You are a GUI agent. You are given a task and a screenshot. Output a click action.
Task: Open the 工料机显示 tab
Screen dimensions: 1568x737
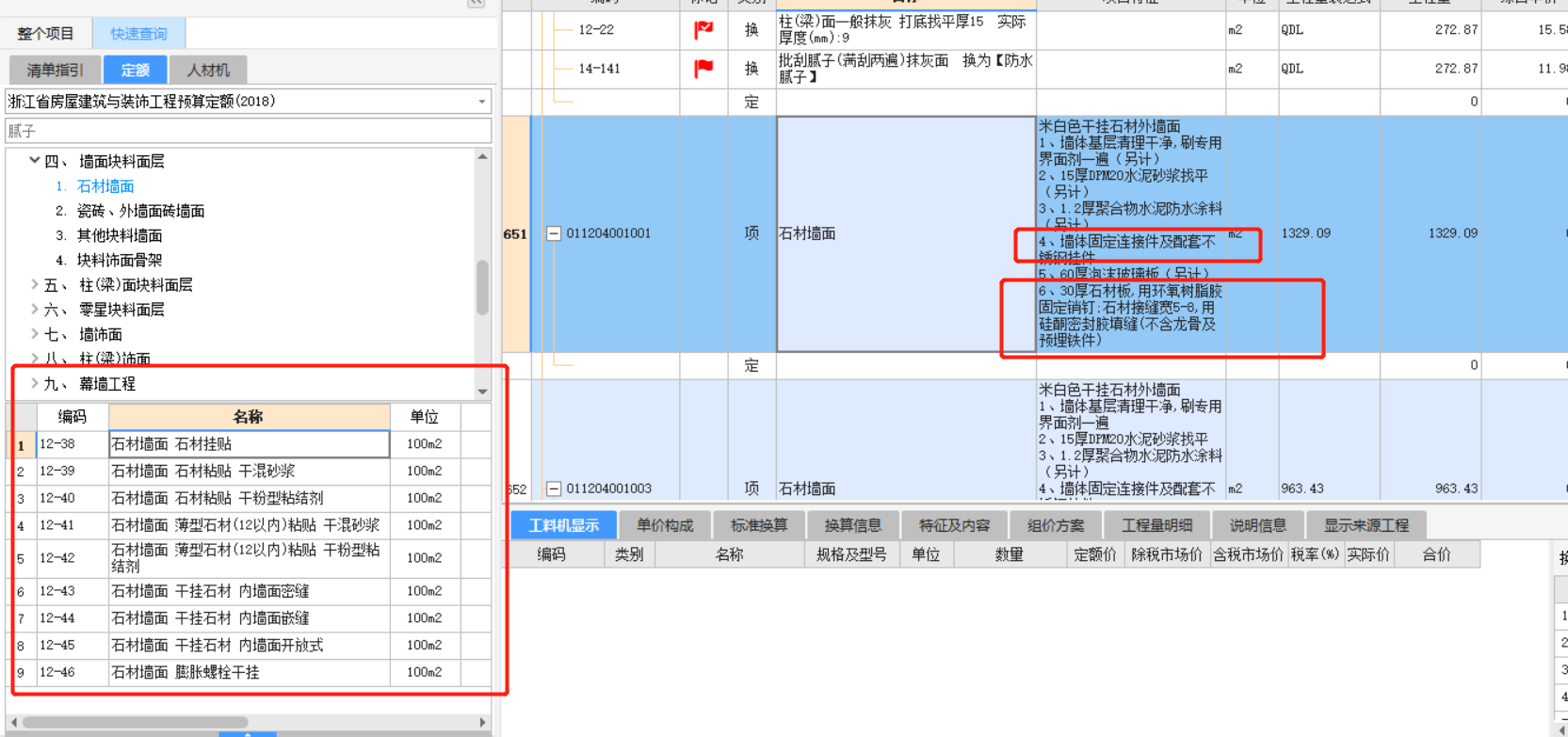[563, 525]
